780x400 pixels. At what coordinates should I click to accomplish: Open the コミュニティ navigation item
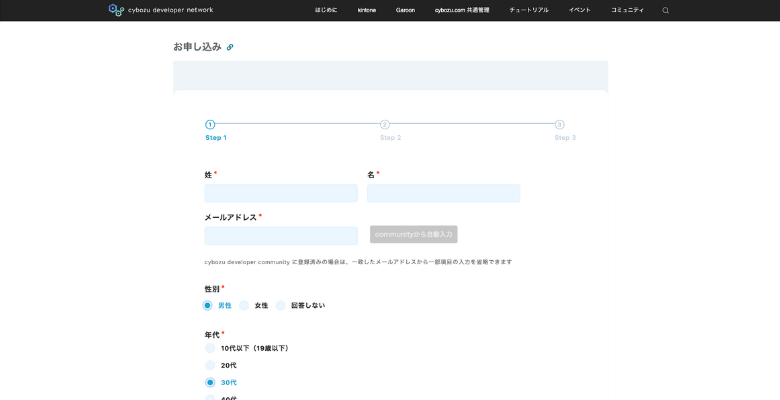(x=627, y=10)
